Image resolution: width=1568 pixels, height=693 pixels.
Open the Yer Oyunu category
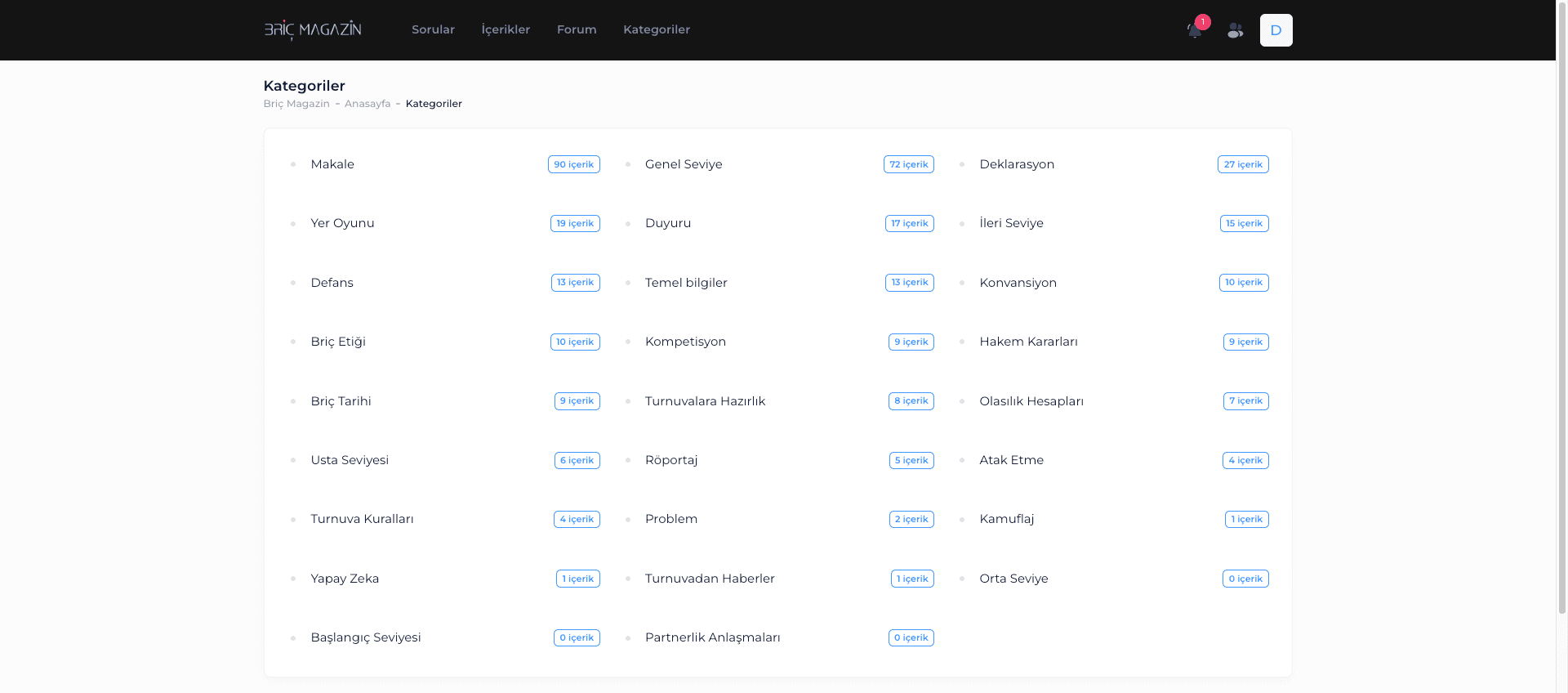point(342,223)
